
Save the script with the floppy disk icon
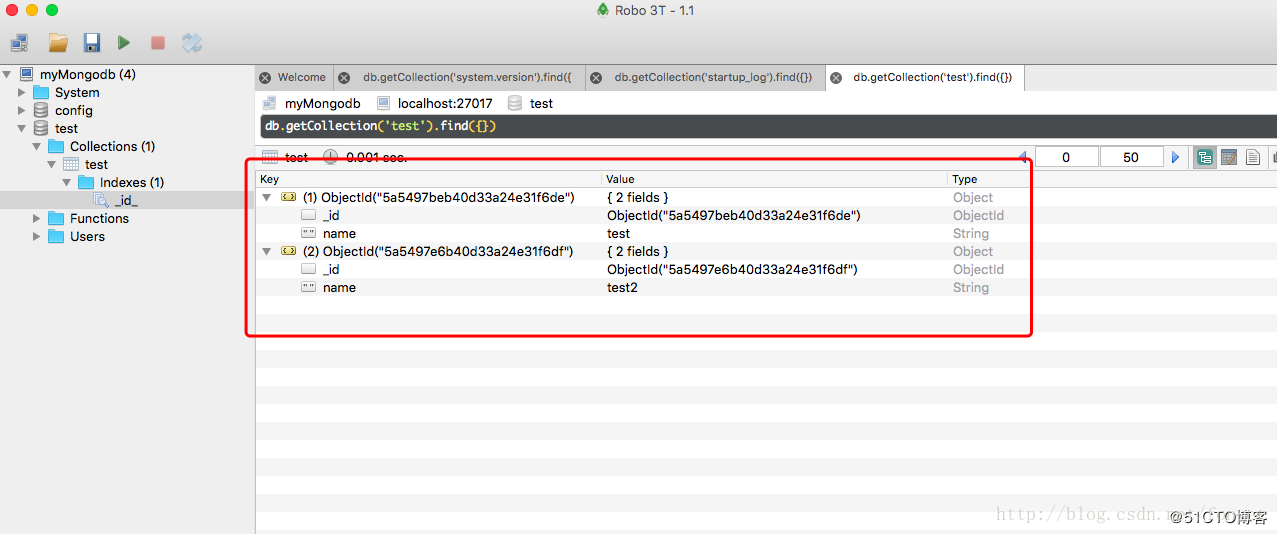pyautogui.click(x=92, y=43)
